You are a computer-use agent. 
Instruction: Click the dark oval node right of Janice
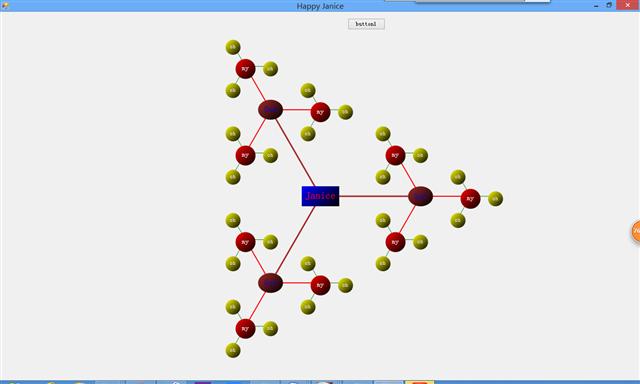coord(420,196)
